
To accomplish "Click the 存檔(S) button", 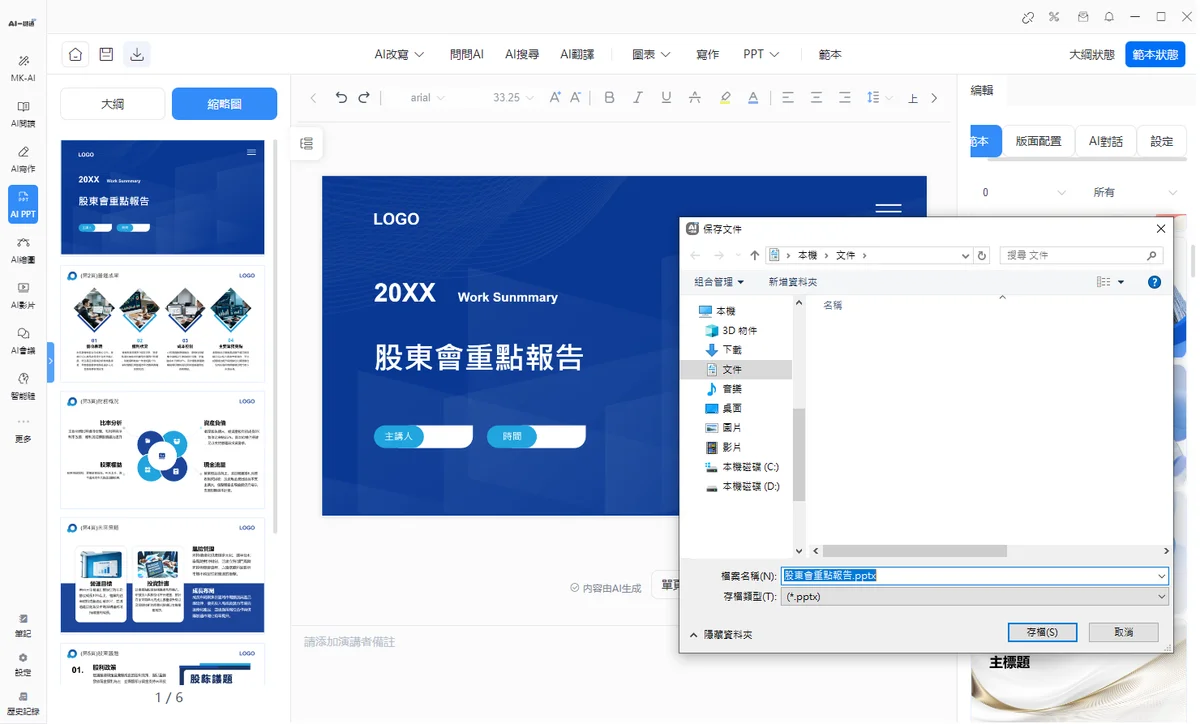I will point(1042,632).
